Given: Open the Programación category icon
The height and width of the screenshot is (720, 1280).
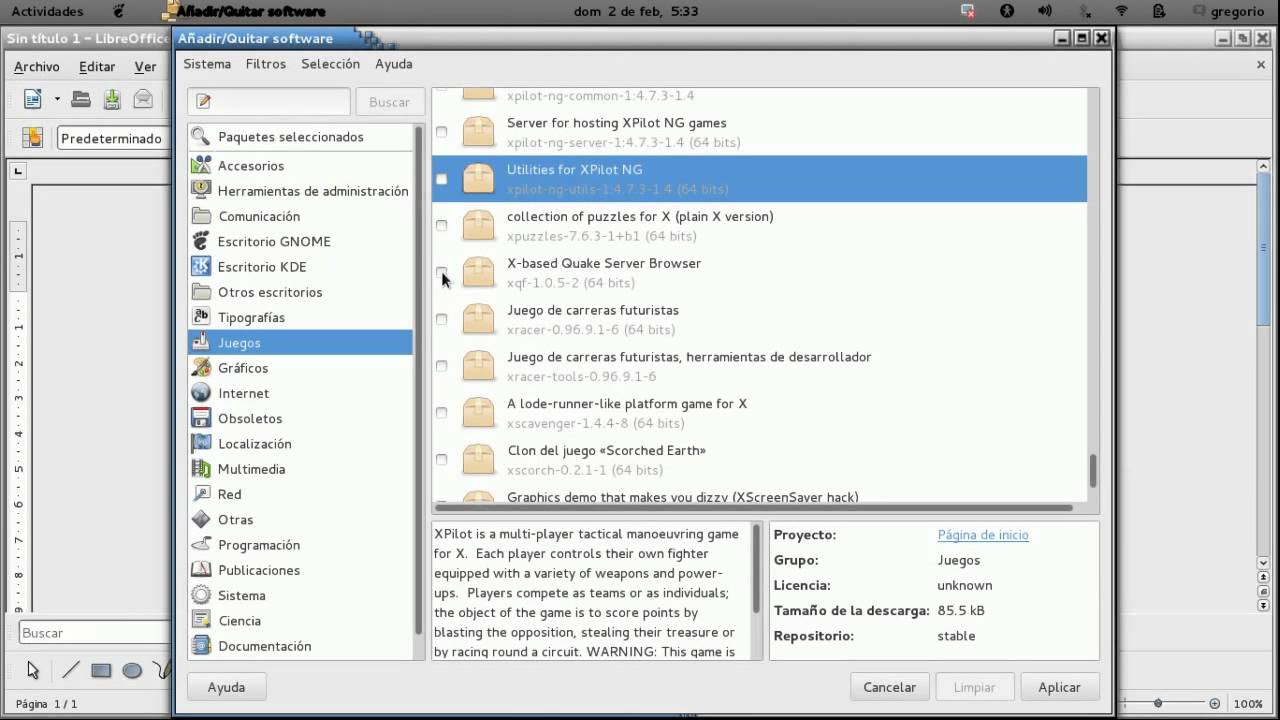Looking at the screenshot, I should (201, 544).
